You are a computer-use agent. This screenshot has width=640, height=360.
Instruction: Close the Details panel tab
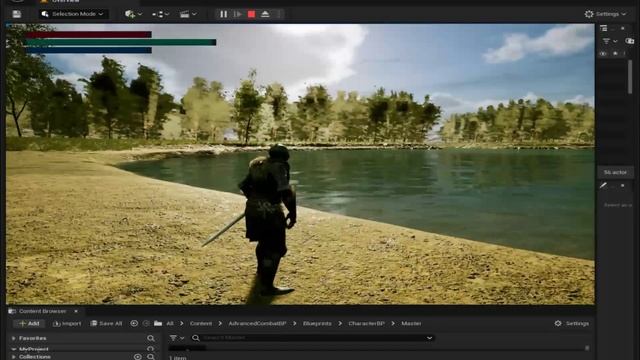pyautogui.click(x=622, y=185)
